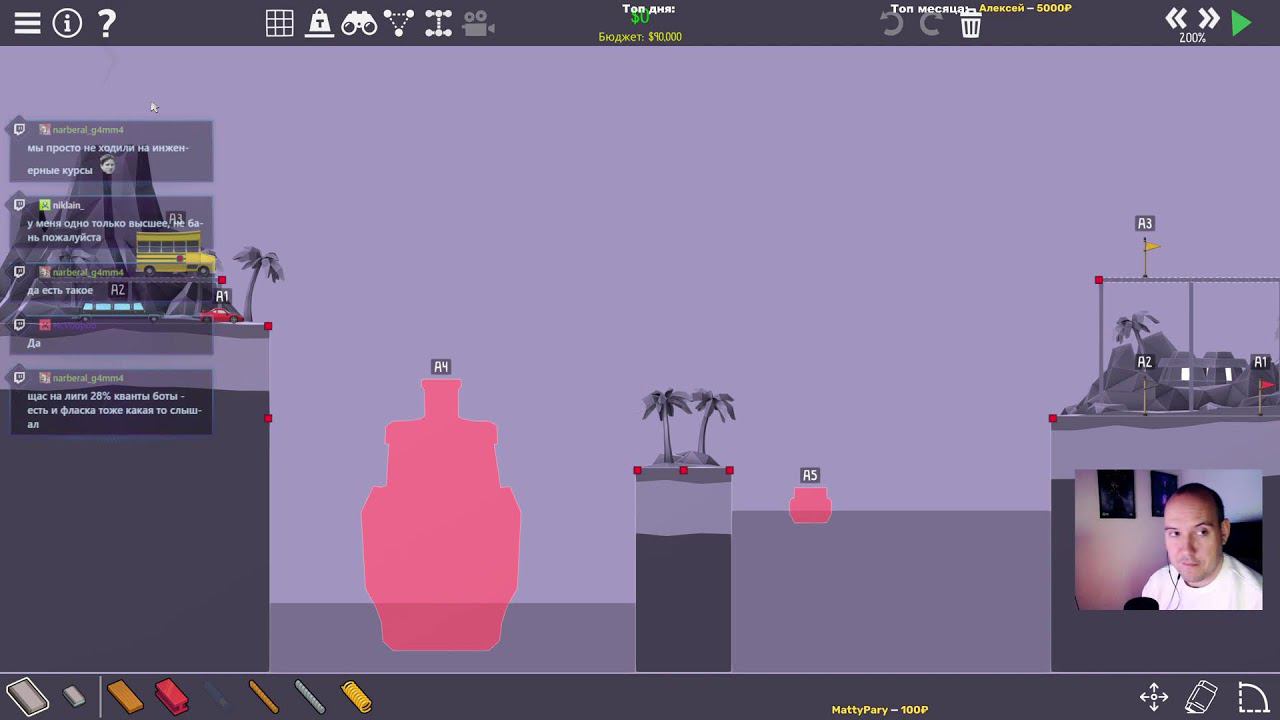Click the A4 large ship label
Image resolution: width=1280 pixels, height=720 pixels.
point(441,367)
